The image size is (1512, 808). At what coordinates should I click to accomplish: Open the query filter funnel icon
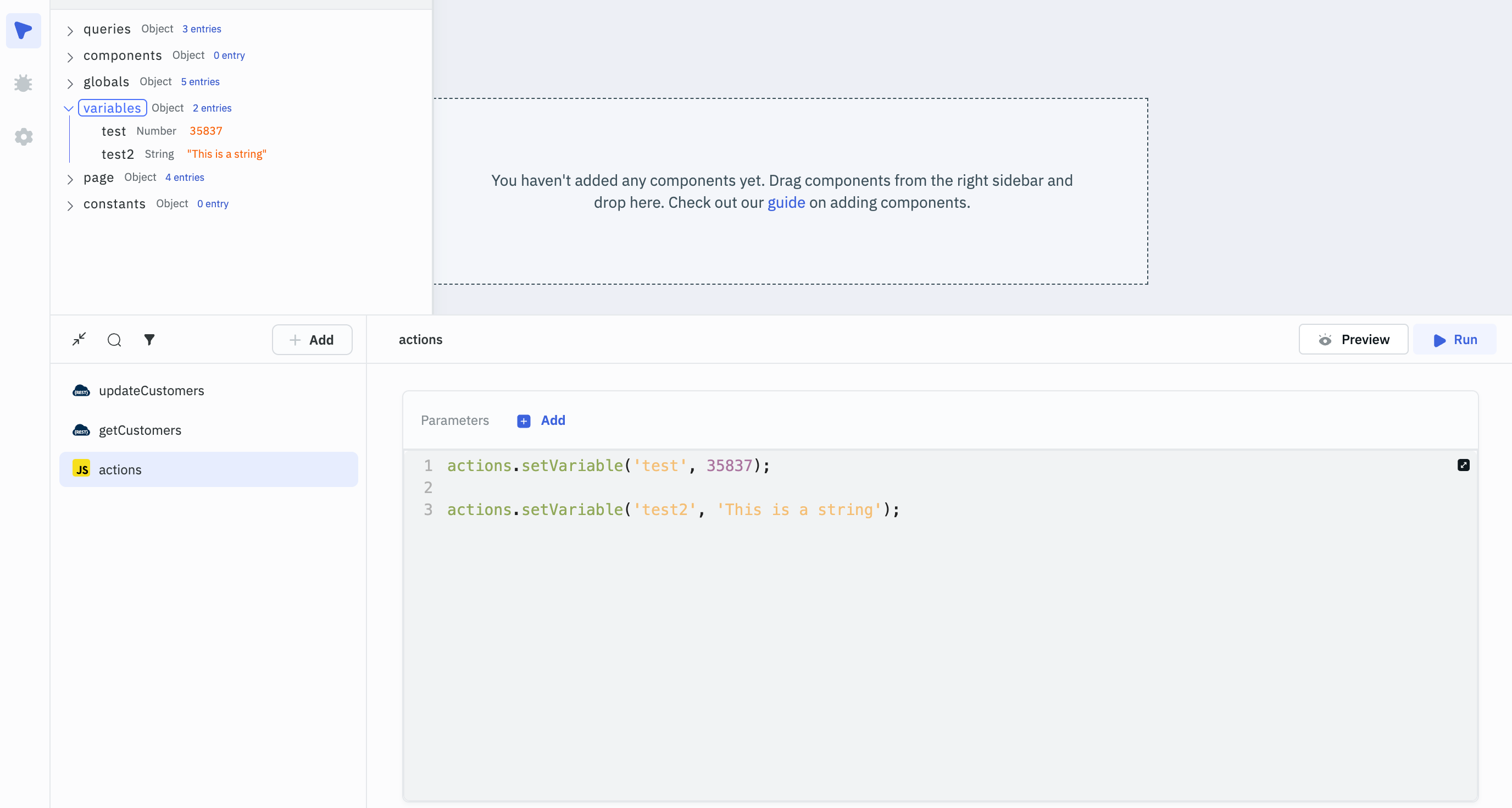click(x=149, y=339)
